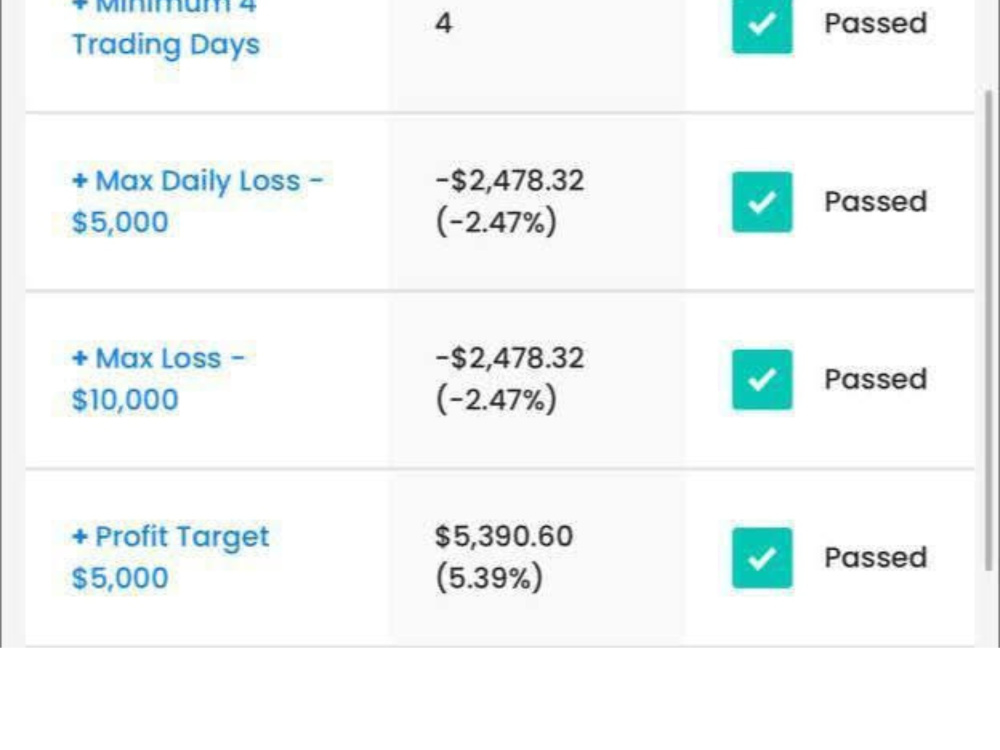The width and height of the screenshot is (1000, 750).
Task: Toggle the Max Daily Loss green checkbox
Action: [762, 202]
